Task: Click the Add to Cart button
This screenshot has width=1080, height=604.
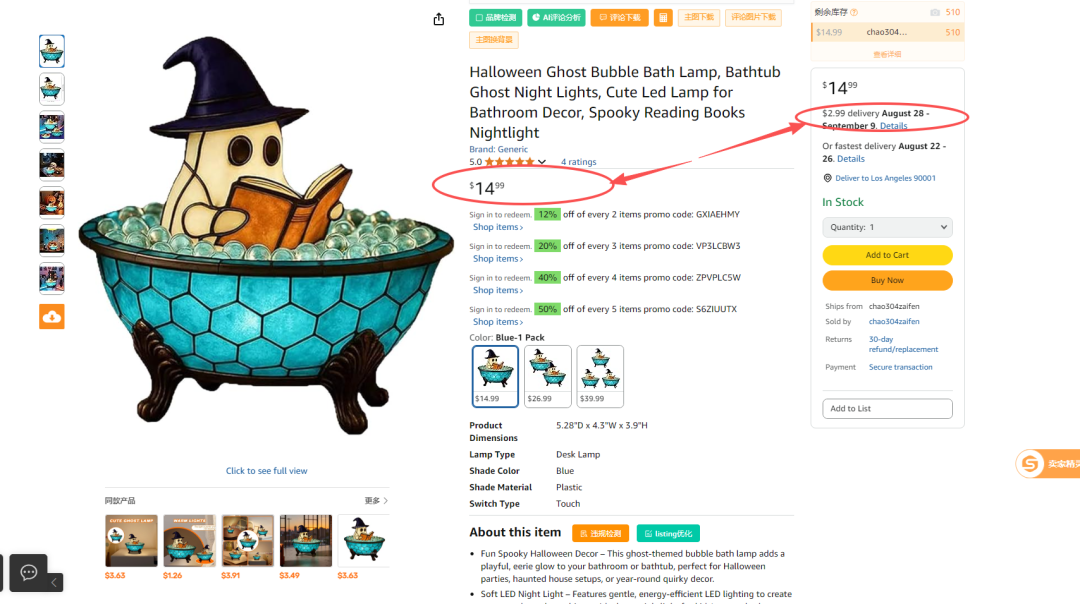Action: click(x=887, y=255)
